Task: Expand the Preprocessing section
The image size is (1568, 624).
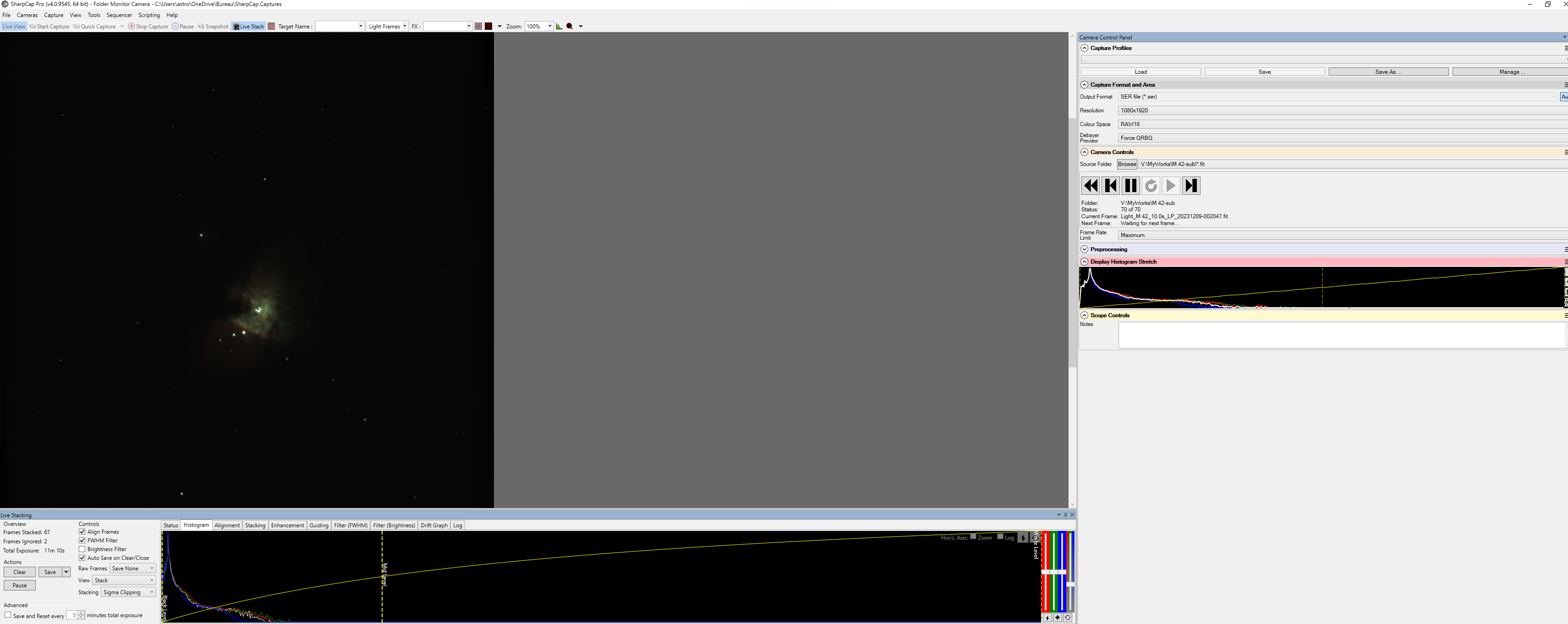Action: click(1084, 249)
